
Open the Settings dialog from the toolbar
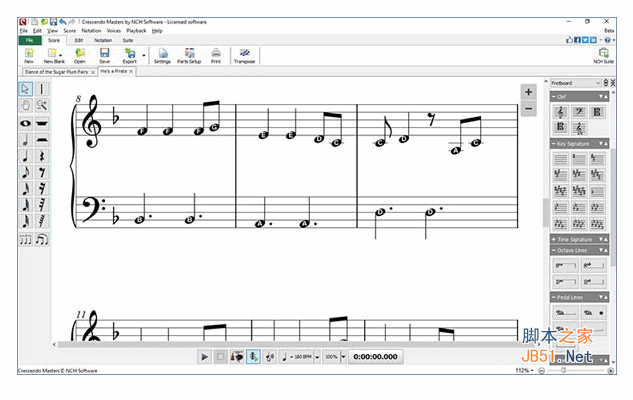pos(162,56)
